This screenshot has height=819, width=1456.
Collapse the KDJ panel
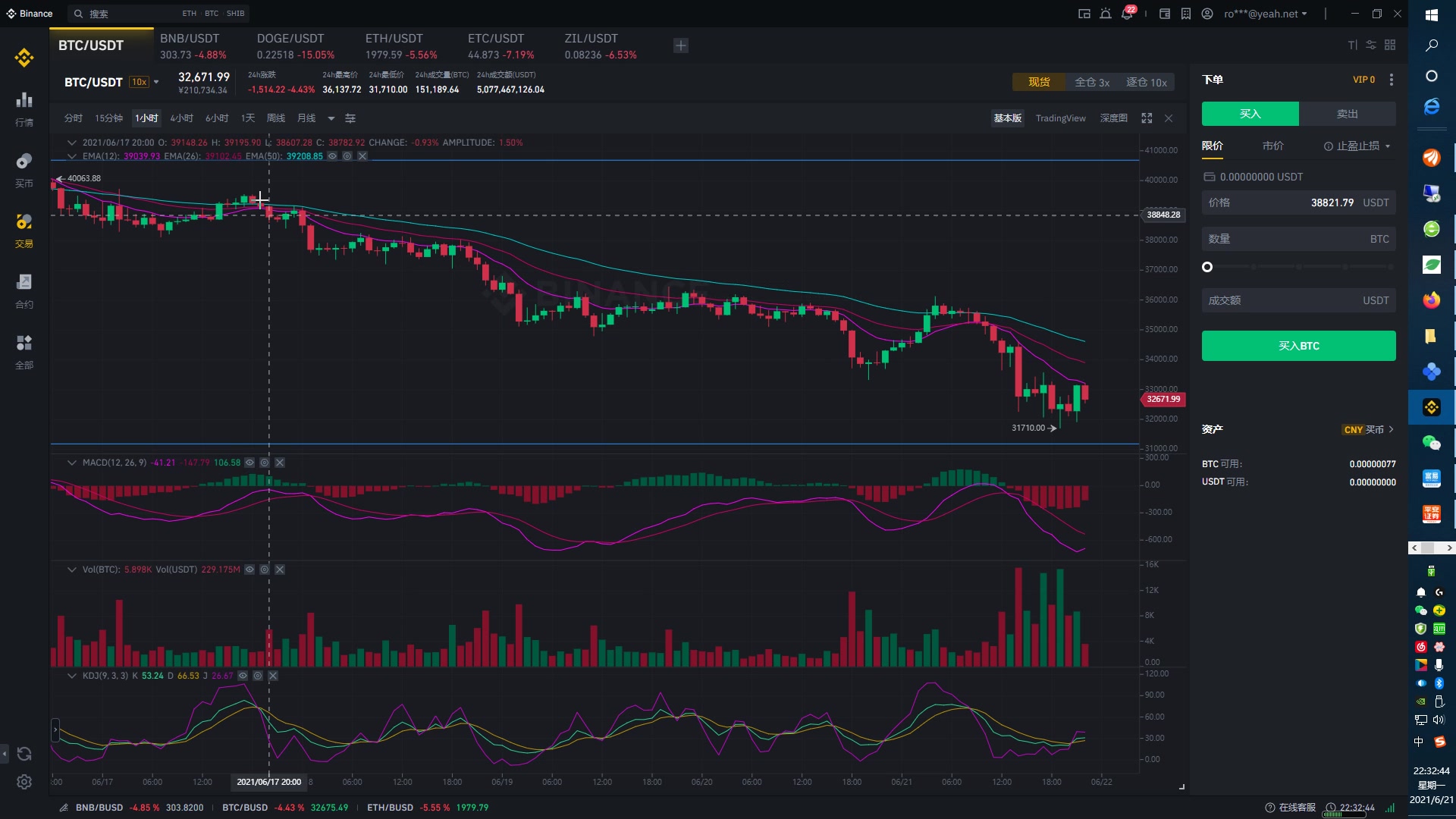71,676
